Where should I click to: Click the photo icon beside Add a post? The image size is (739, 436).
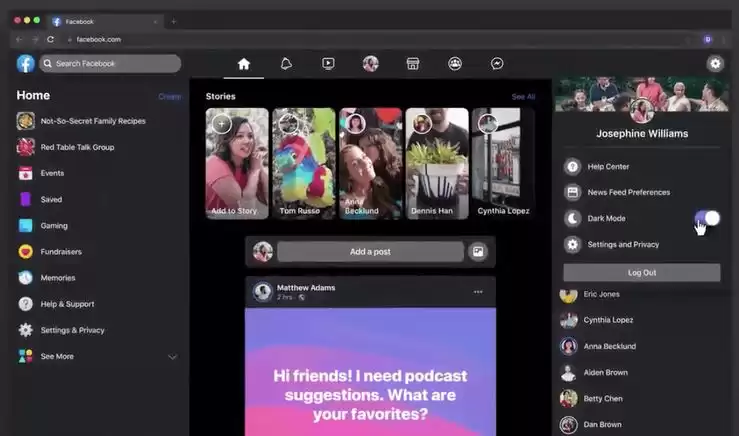(x=478, y=252)
